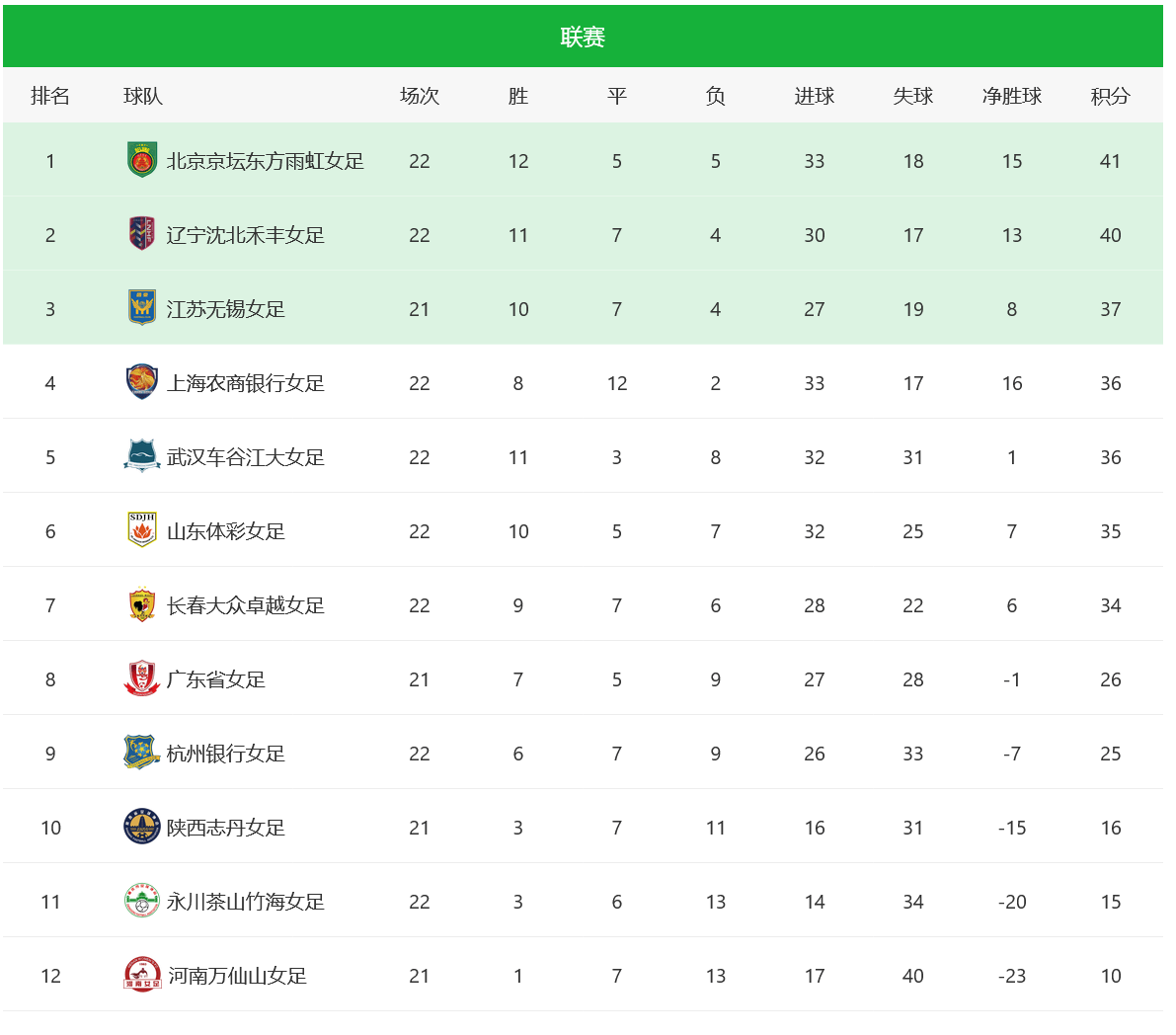This screenshot has height=1035, width=1176.
Task: Open the 上海农商银行女足 team logo
Action: pos(142,382)
